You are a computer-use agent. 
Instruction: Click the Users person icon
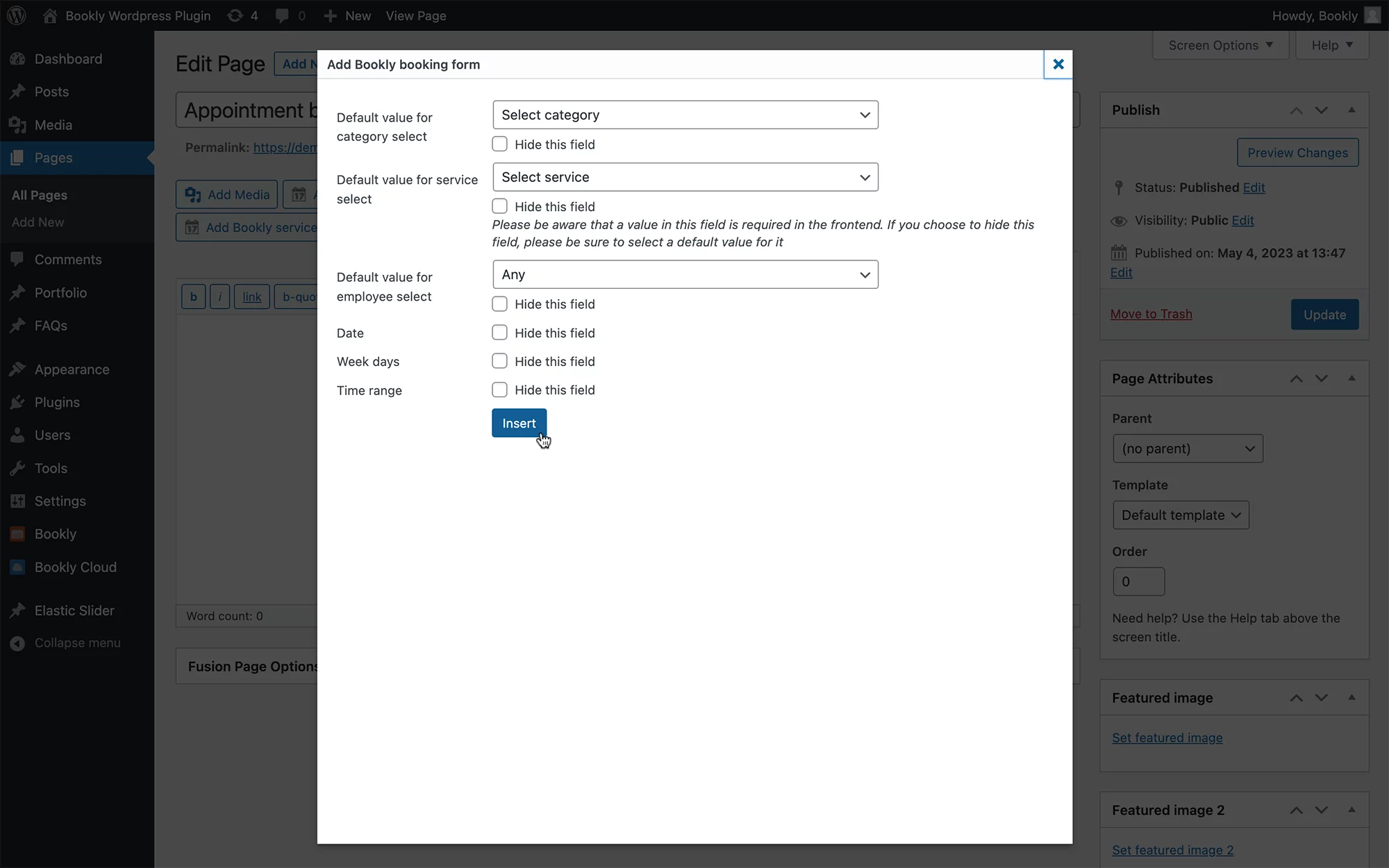18,435
